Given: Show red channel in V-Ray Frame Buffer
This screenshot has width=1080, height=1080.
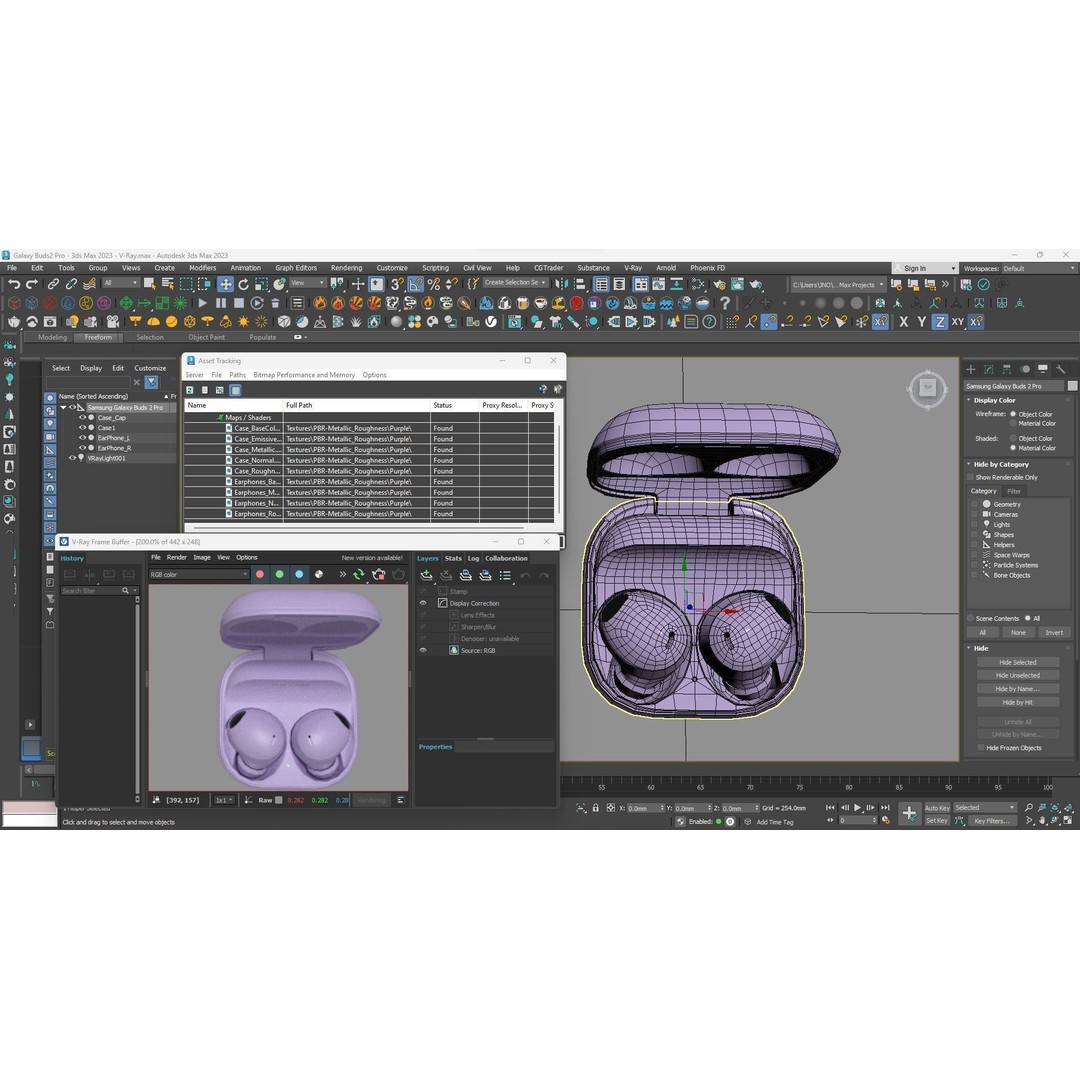Looking at the screenshot, I should click(x=260, y=574).
